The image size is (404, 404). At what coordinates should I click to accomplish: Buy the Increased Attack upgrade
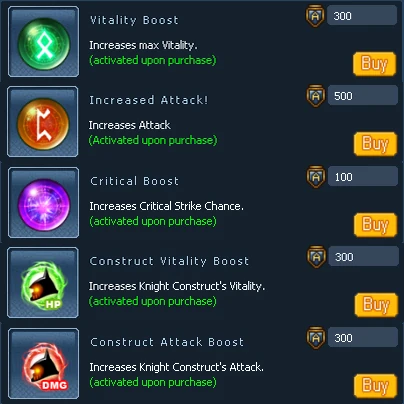pyautogui.click(x=375, y=144)
